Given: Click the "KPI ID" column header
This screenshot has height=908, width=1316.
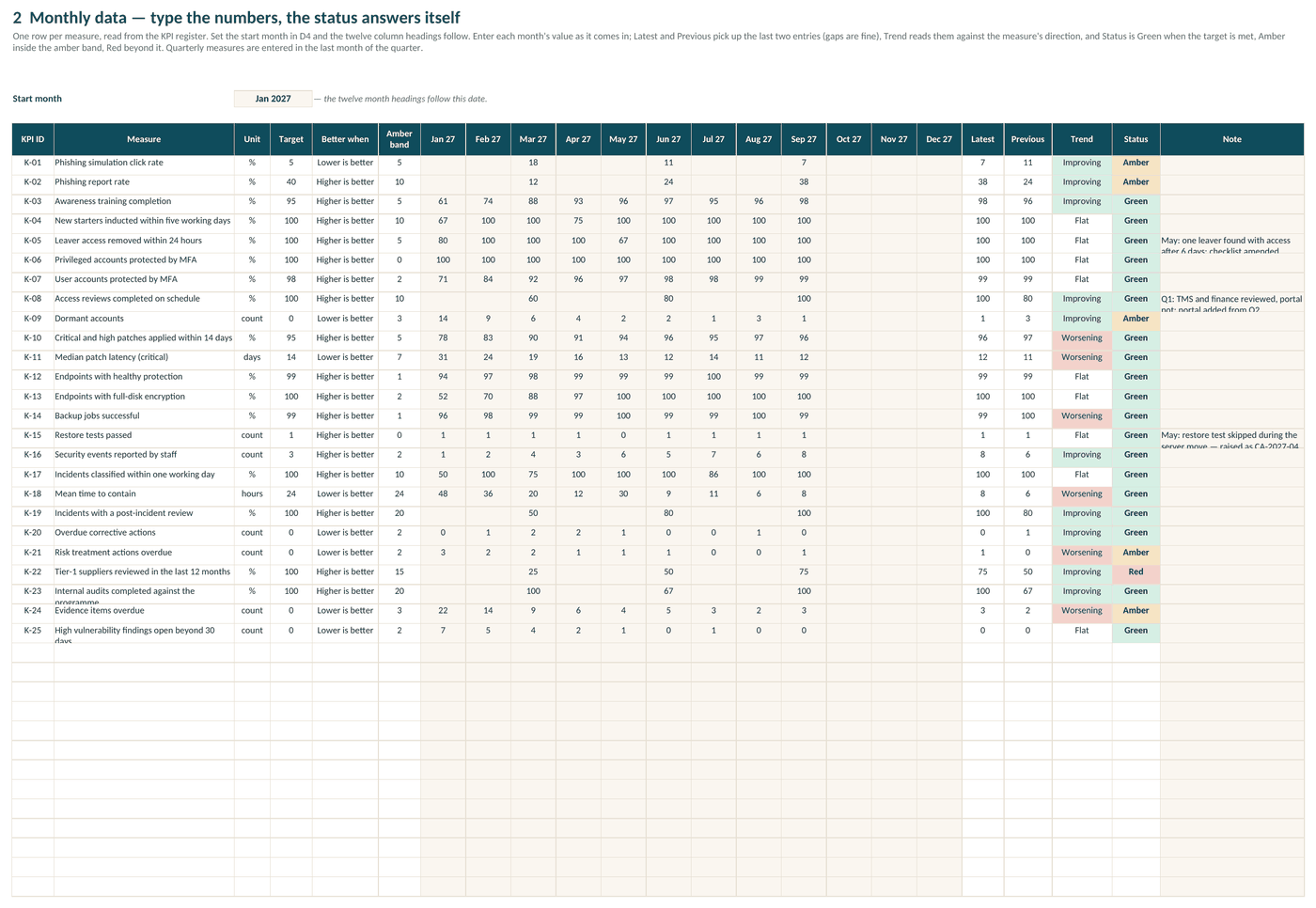Looking at the screenshot, I should click(x=33, y=139).
